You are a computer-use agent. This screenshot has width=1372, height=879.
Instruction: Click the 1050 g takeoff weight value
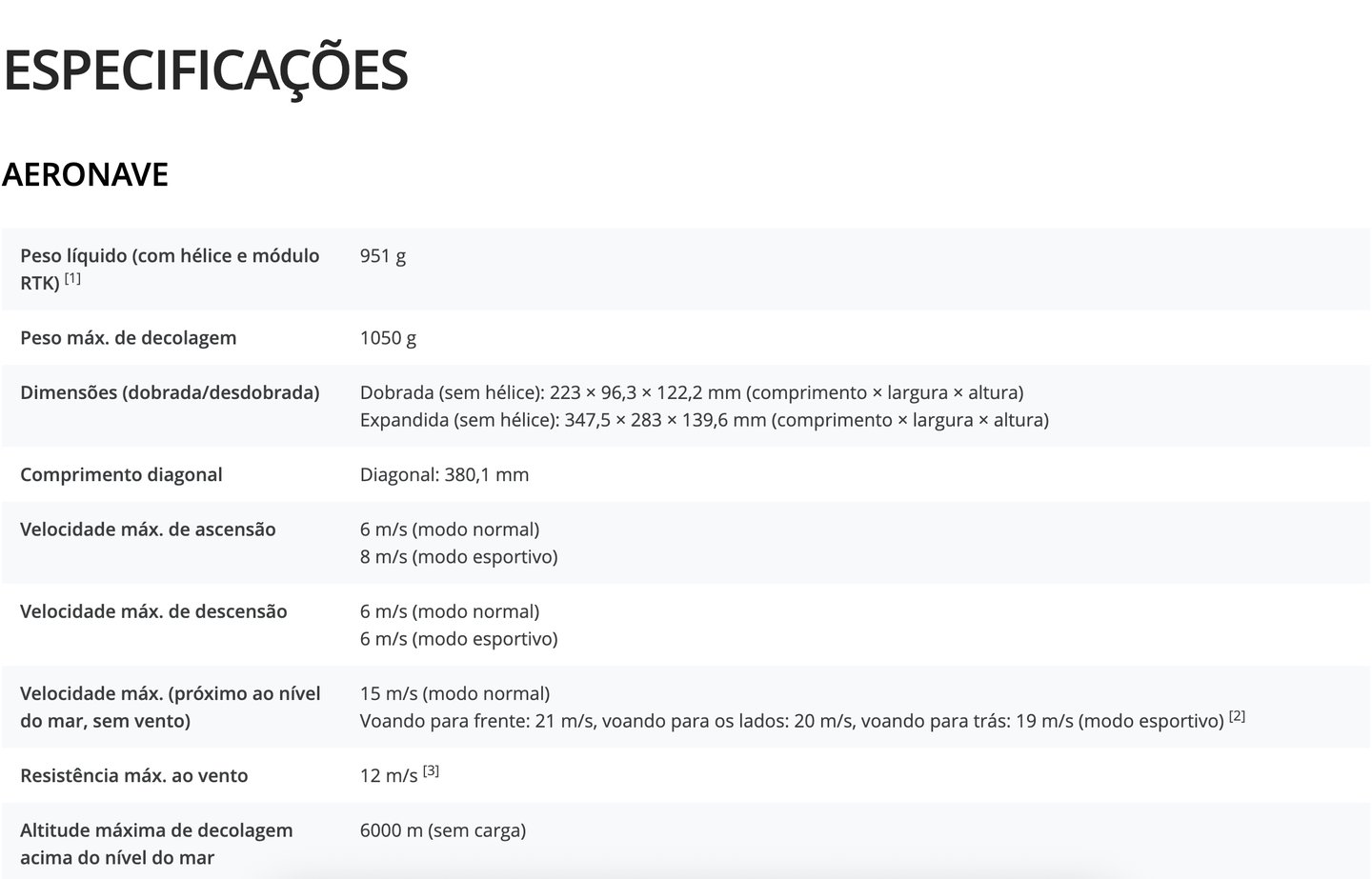(x=388, y=338)
